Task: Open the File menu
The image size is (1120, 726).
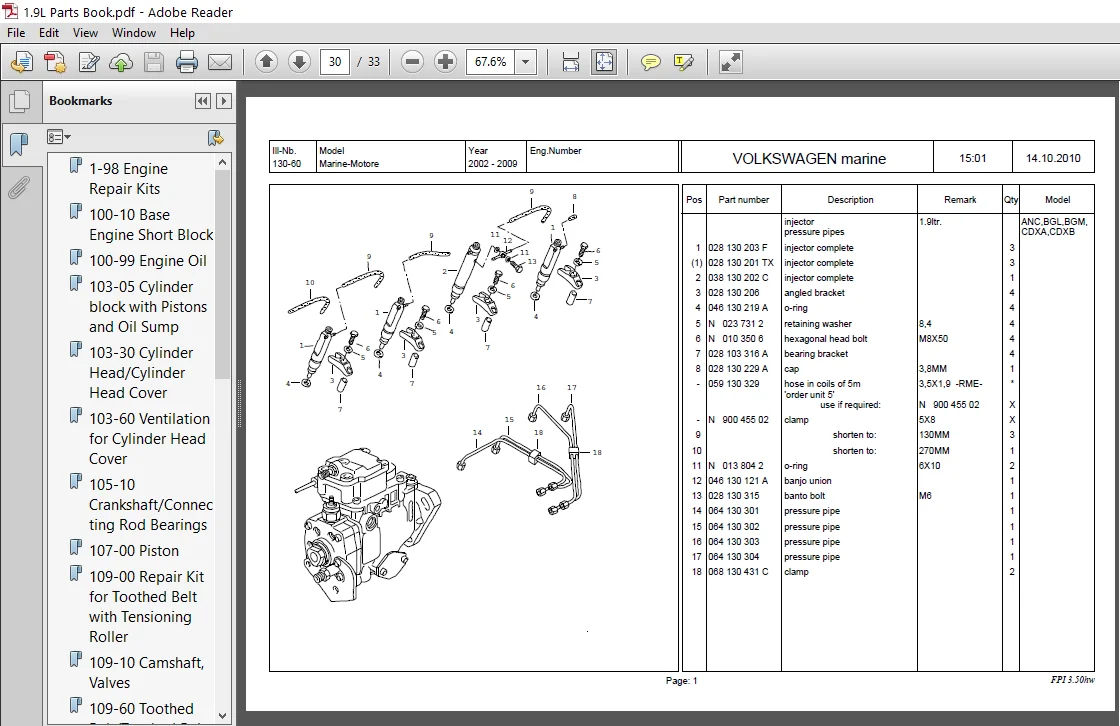Action: (16, 33)
